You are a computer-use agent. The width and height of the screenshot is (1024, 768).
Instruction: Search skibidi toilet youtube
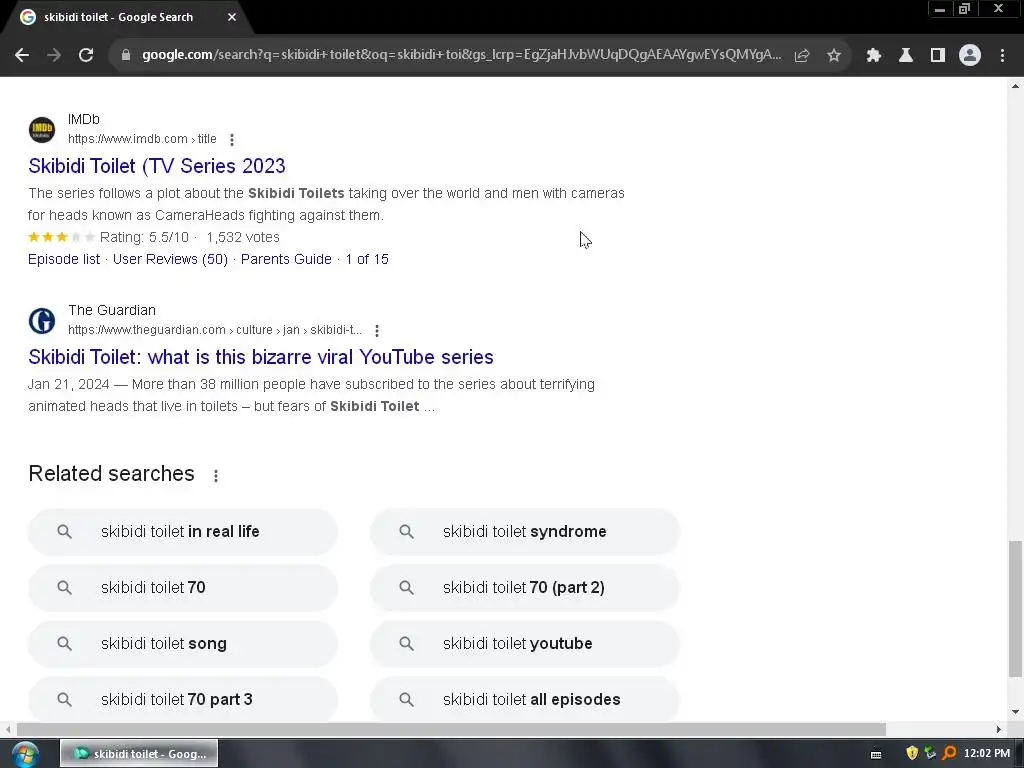[x=525, y=644]
